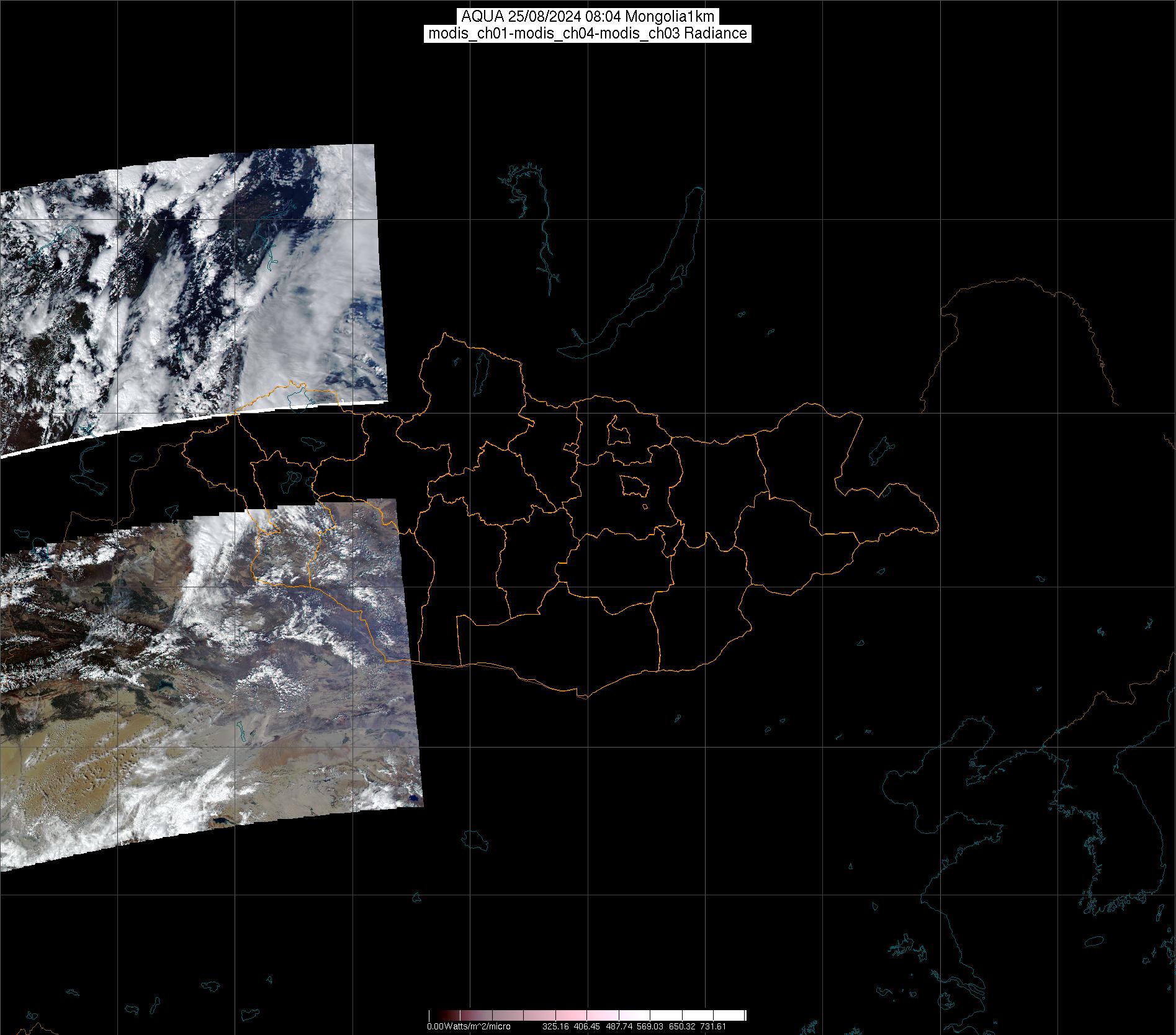Click the "569.03" scale value
This screenshot has height=1035, width=1176.
pos(650,1026)
